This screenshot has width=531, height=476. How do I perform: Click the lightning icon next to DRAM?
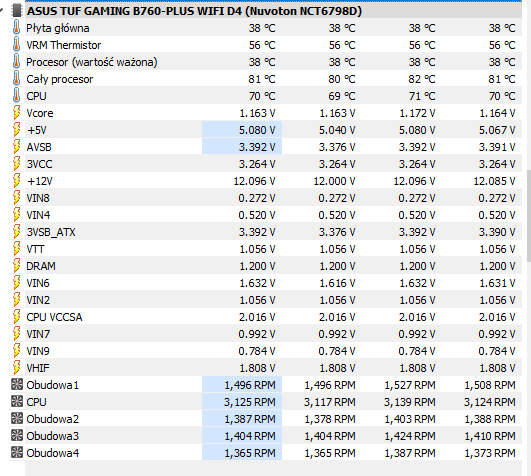click(16, 266)
